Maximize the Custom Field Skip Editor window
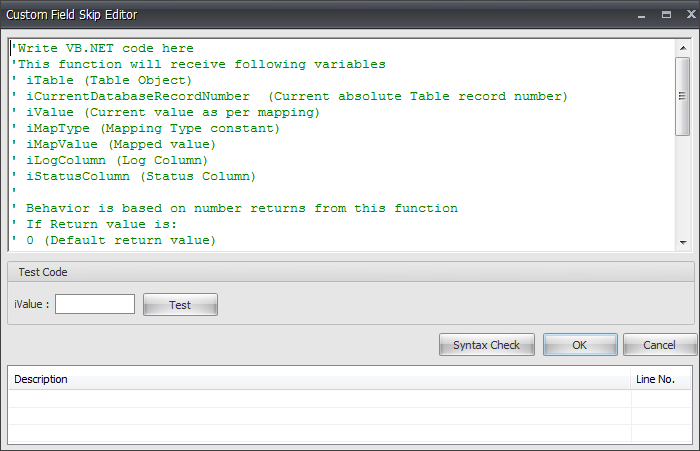This screenshot has height=451, width=700. [x=666, y=15]
